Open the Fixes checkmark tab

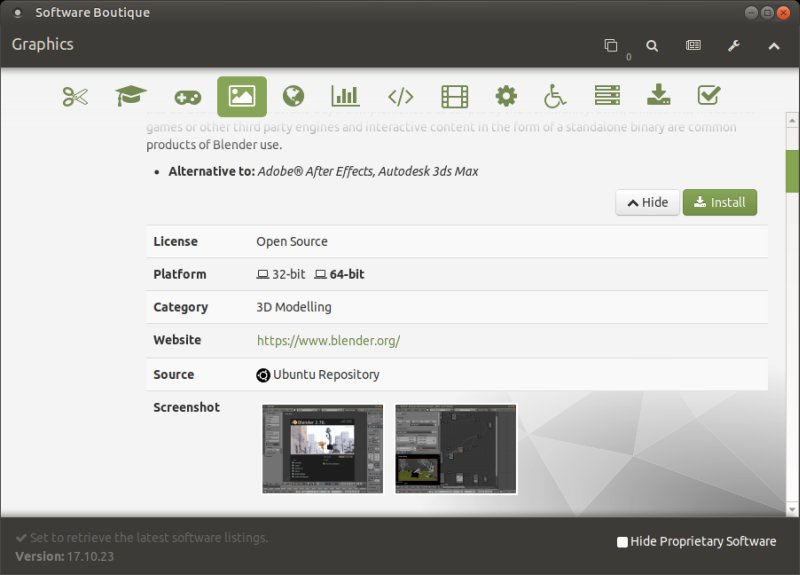(x=709, y=96)
